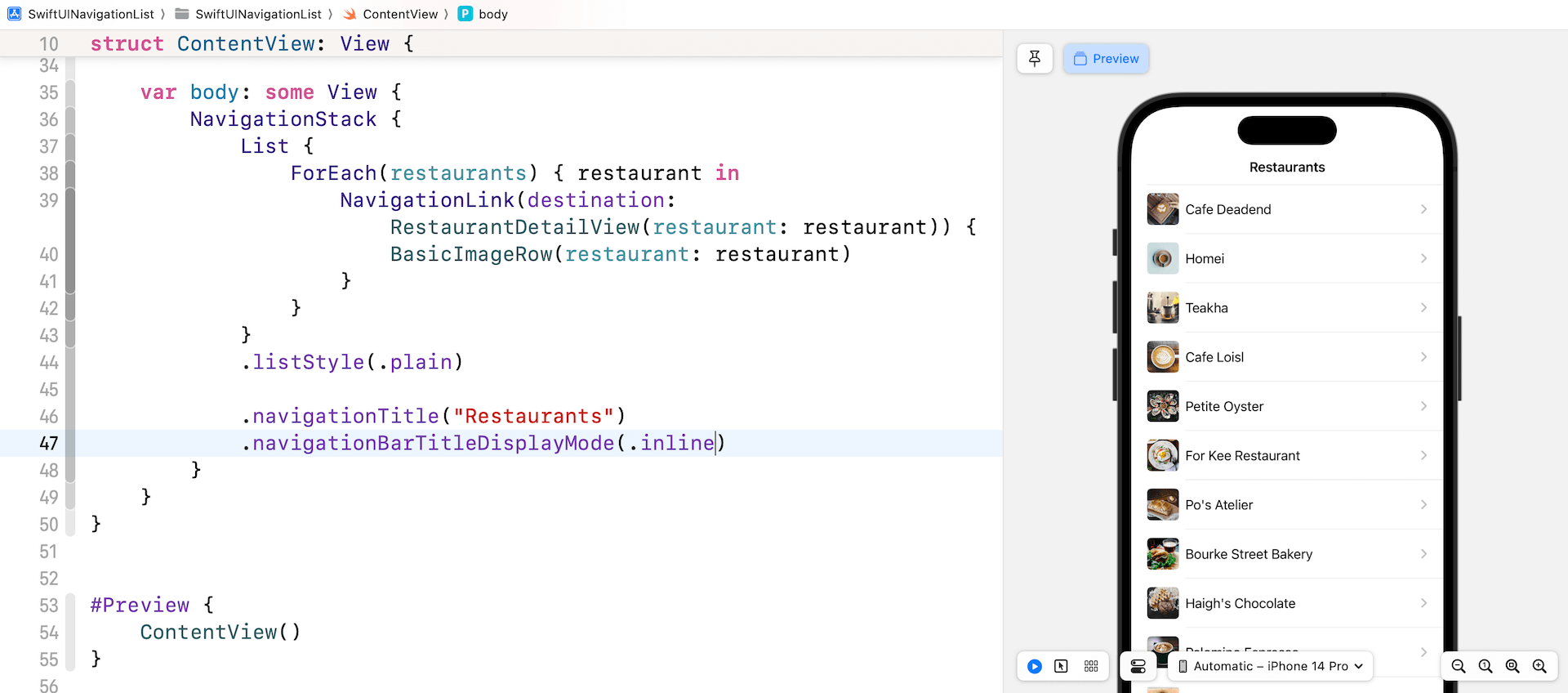Image resolution: width=1568 pixels, height=693 pixels.
Task: Select the Preview tab button
Action: coord(1106,59)
